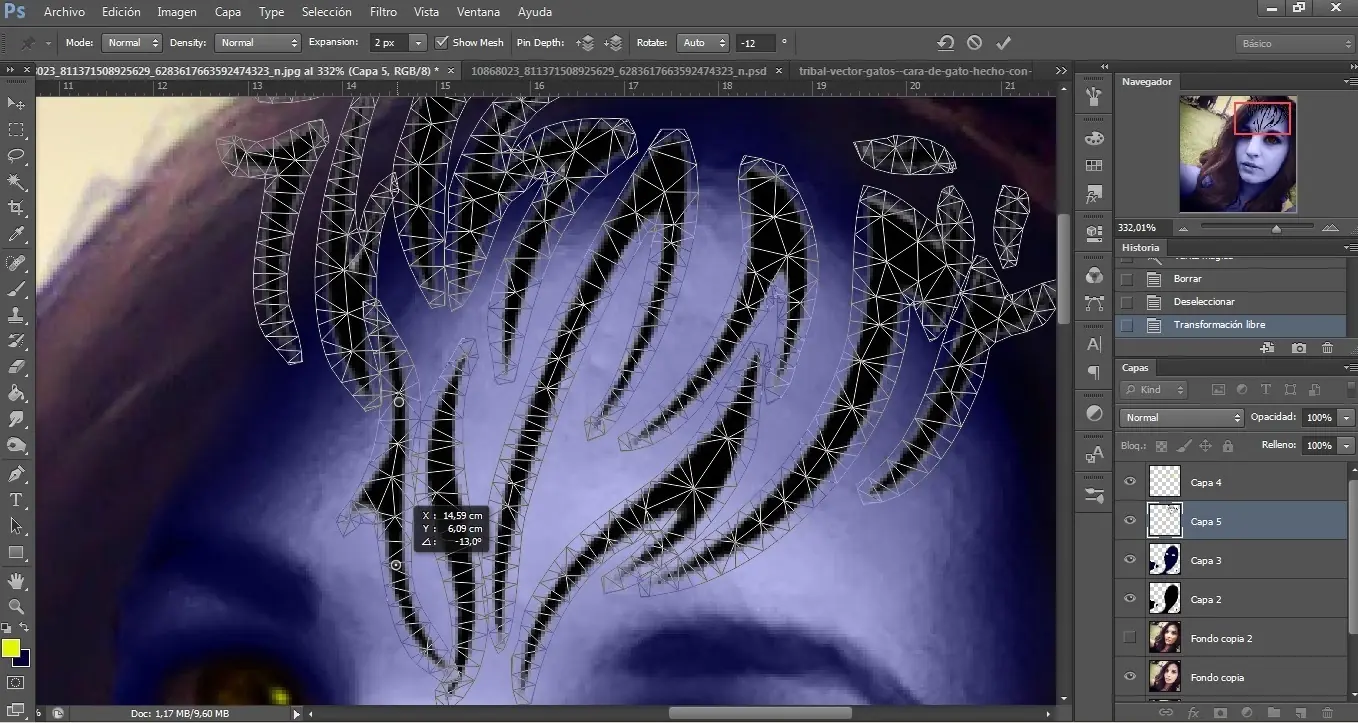Open the Expansion value dropdown arrow
Image resolution: width=1358 pixels, height=723 pixels.
417,43
